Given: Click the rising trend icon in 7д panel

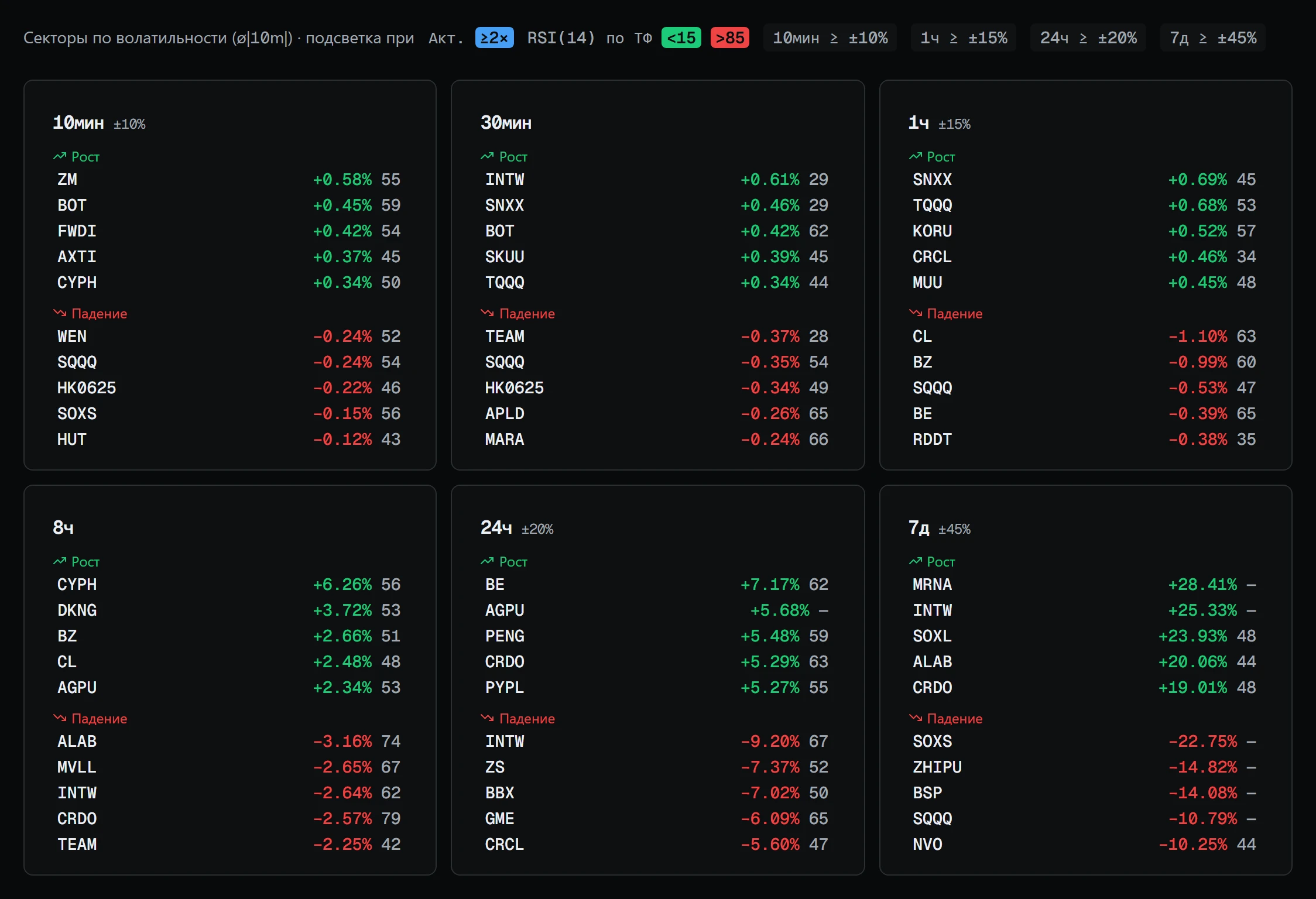Looking at the screenshot, I should pyautogui.click(x=916, y=561).
